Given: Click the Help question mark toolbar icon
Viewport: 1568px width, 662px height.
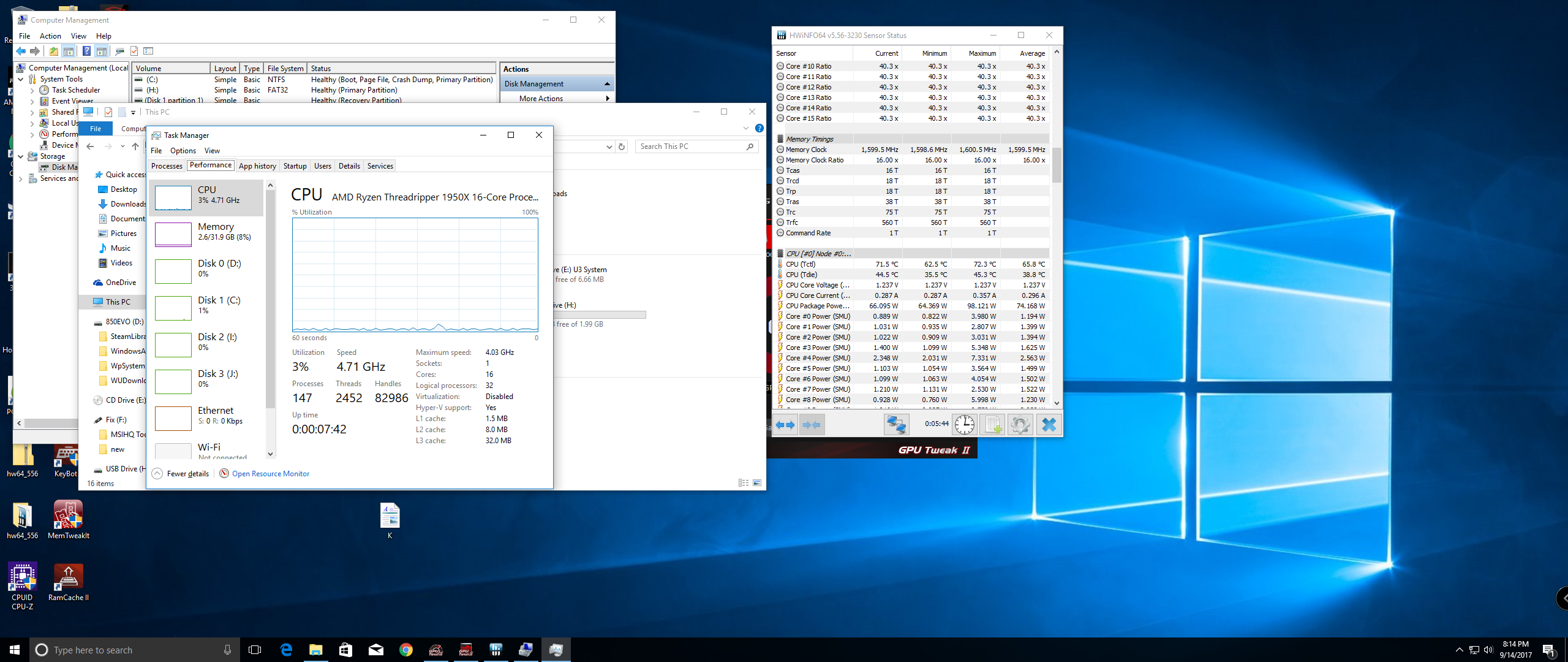Looking at the screenshot, I should (x=86, y=51).
